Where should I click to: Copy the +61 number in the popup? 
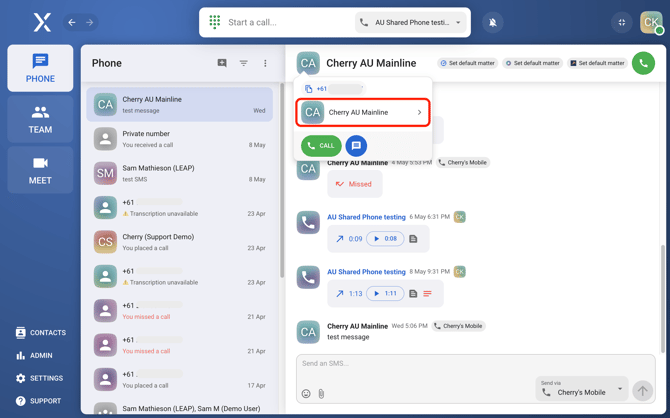pyautogui.click(x=309, y=89)
